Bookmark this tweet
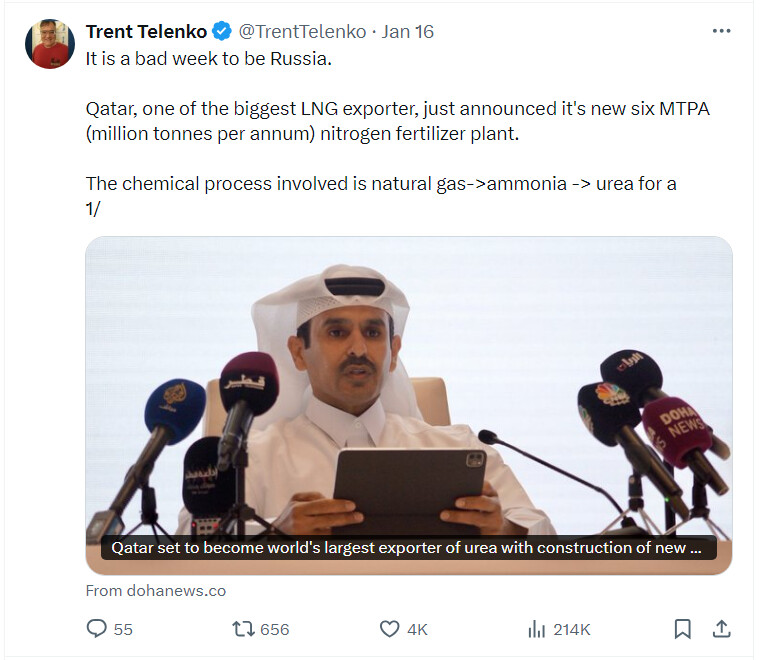764x660 pixels. 682,629
